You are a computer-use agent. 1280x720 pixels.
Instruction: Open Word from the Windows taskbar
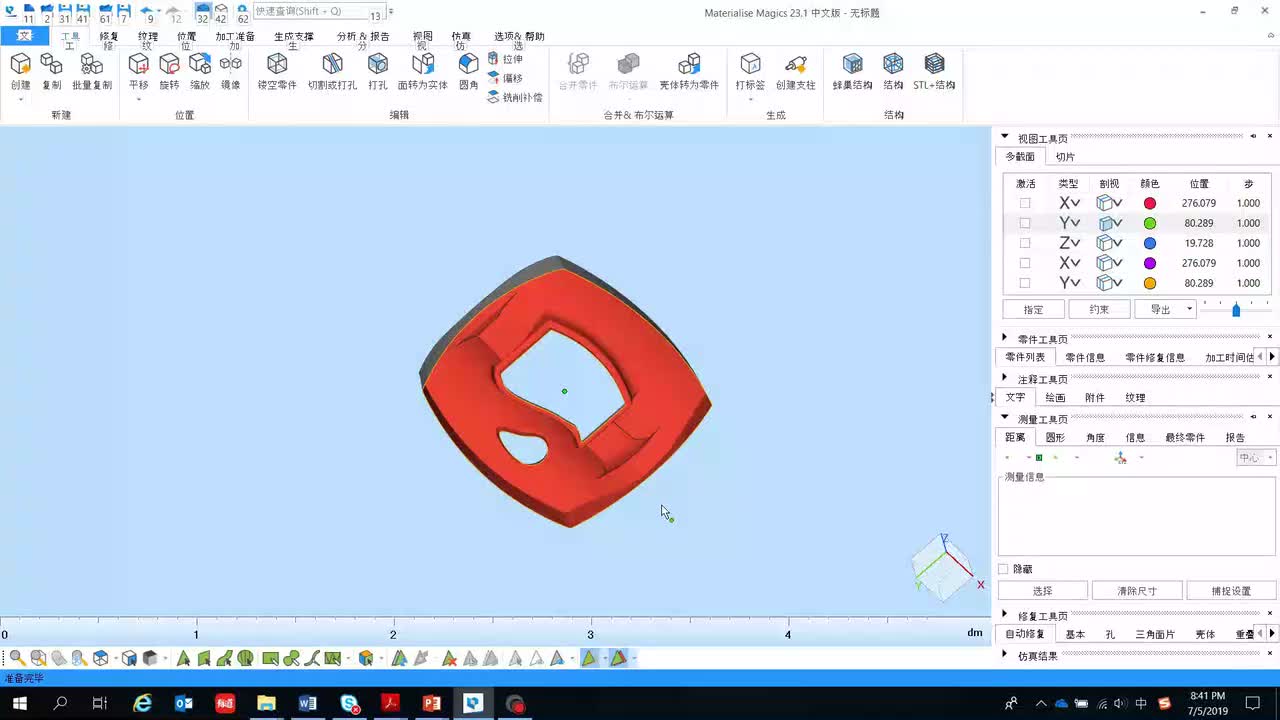point(307,703)
